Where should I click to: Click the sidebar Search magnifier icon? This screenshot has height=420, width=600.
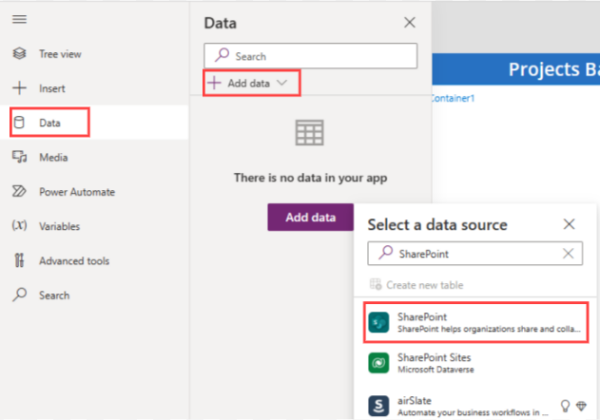(x=20, y=295)
